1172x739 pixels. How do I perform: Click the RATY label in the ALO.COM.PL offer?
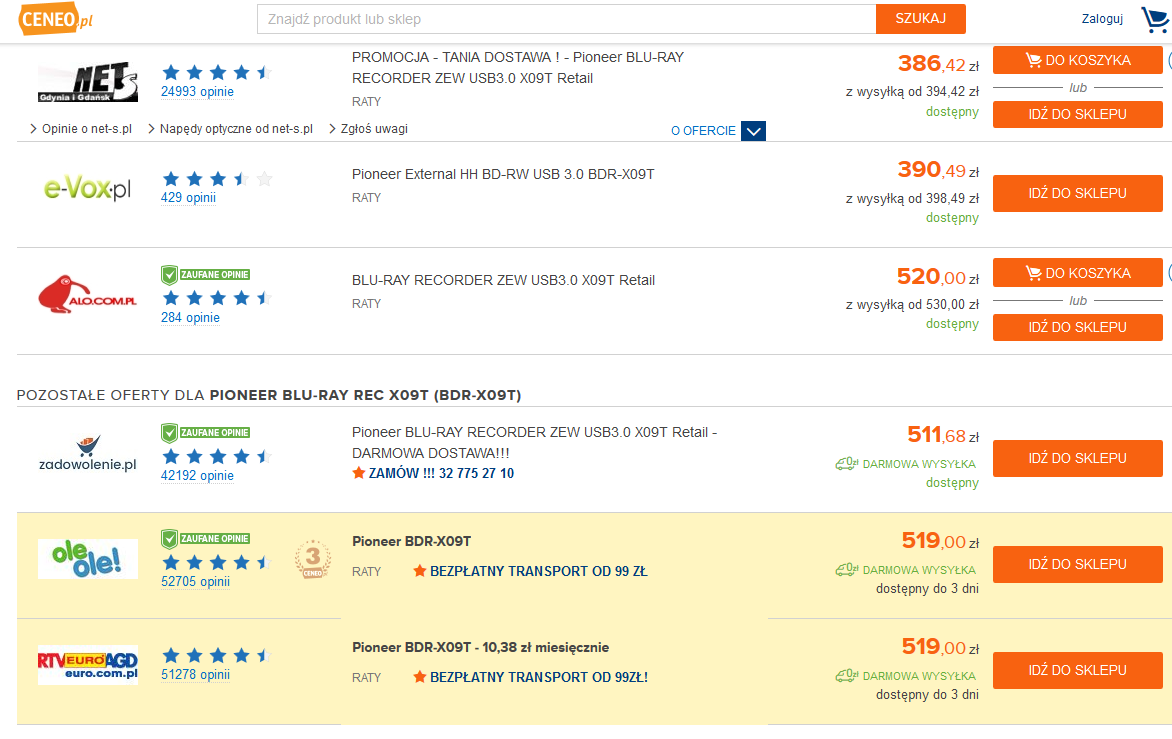coord(366,304)
